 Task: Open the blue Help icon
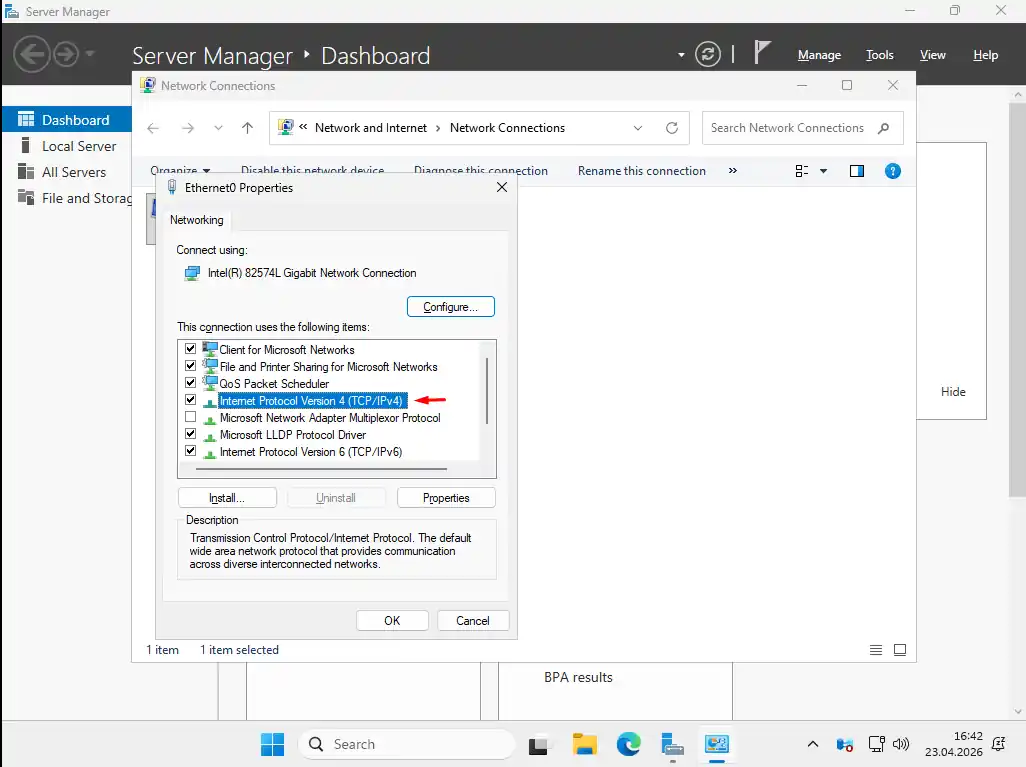(893, 171)
